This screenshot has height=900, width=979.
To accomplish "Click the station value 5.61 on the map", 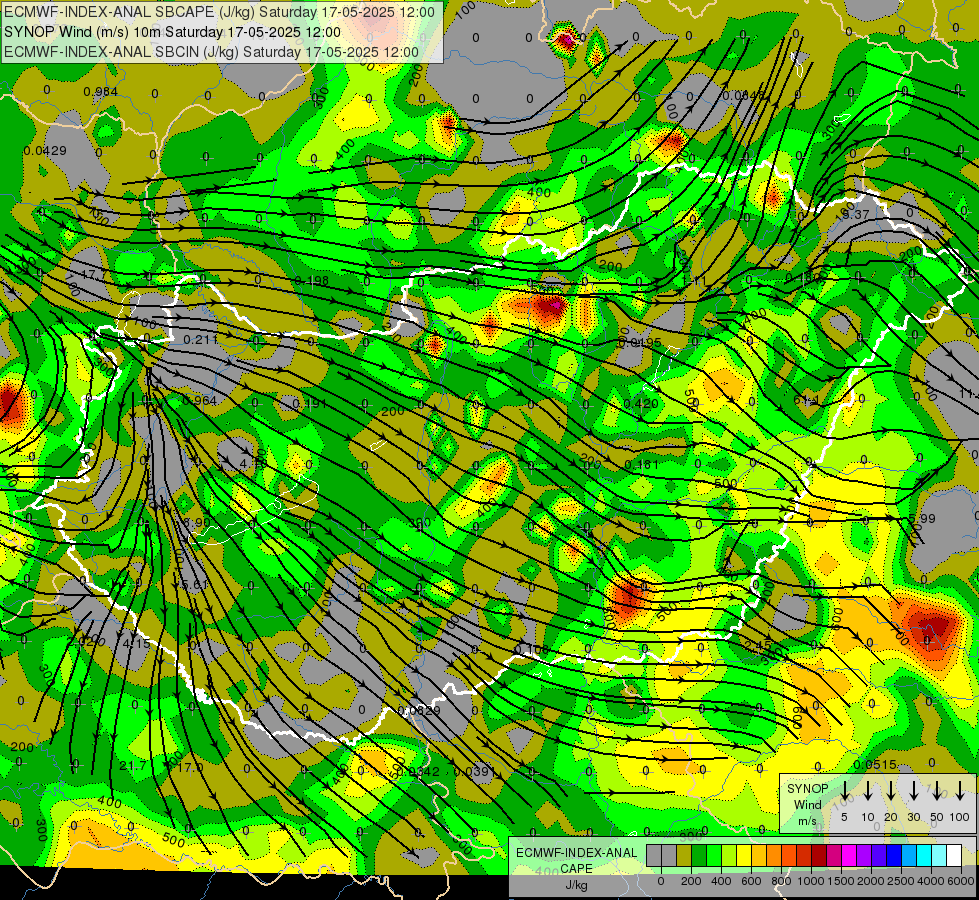I will click(194, 585).
